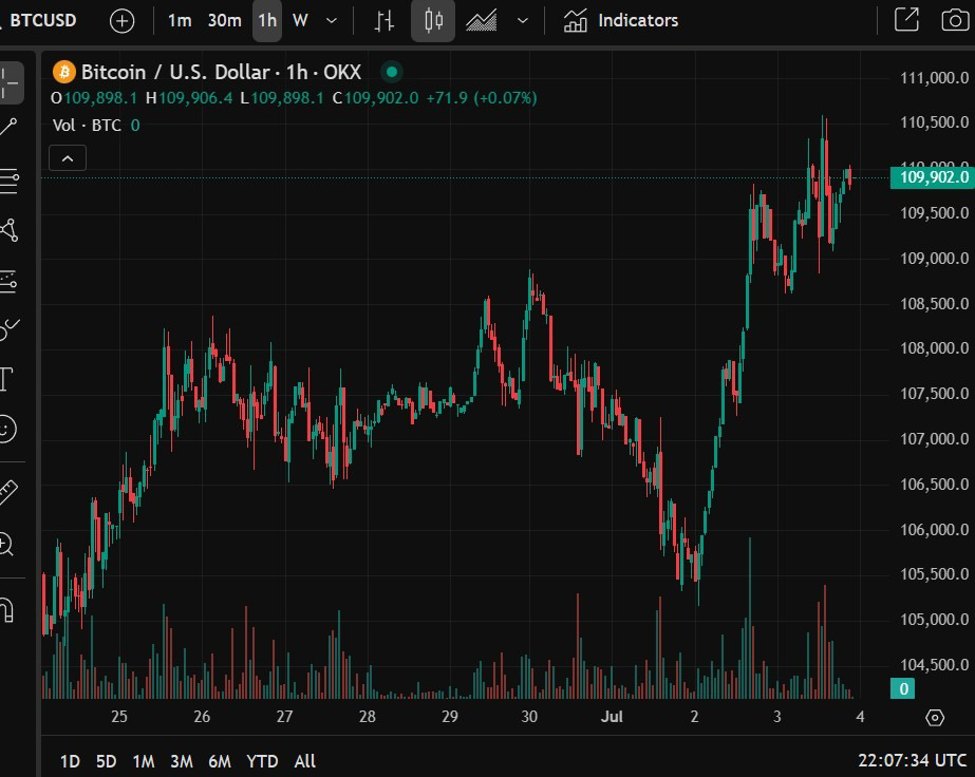
Task: Select the ruler measure tool
Action: (9, 492)
